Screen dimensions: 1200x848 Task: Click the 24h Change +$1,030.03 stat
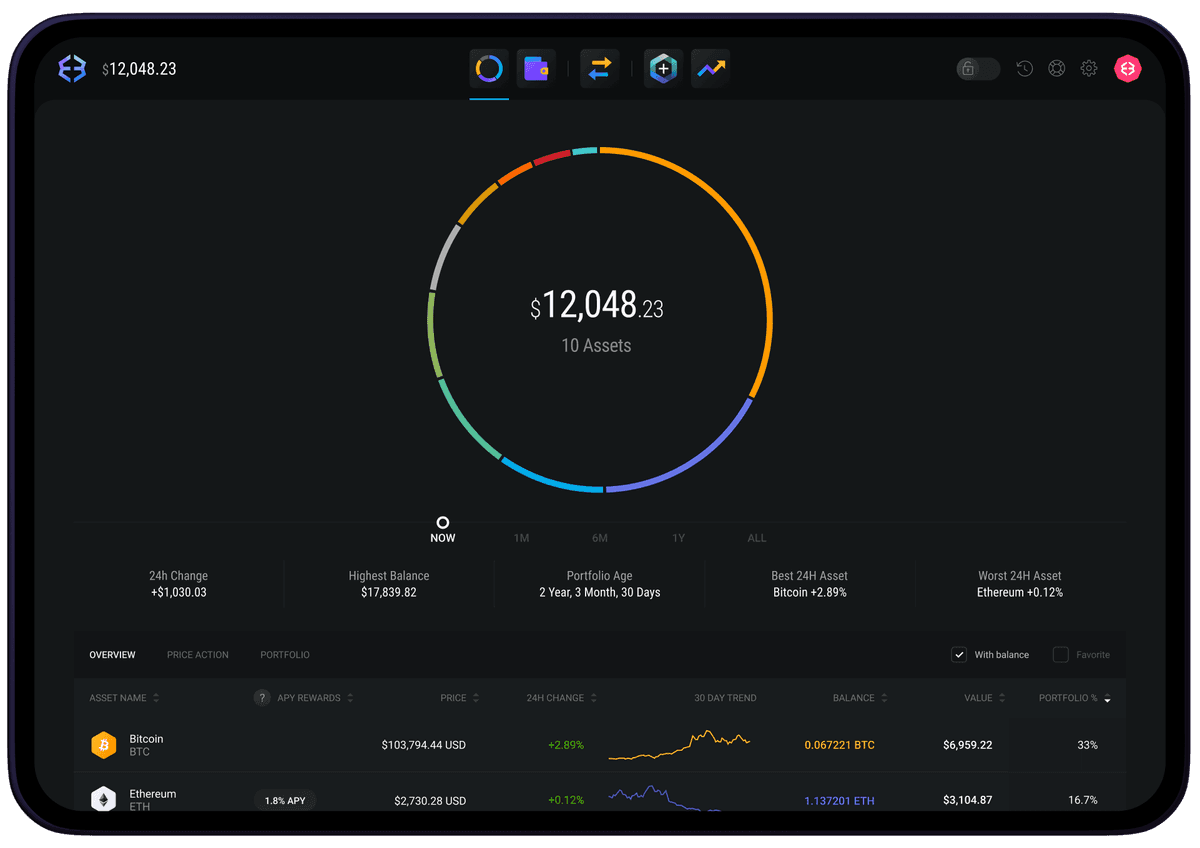[x=178, y=584]
